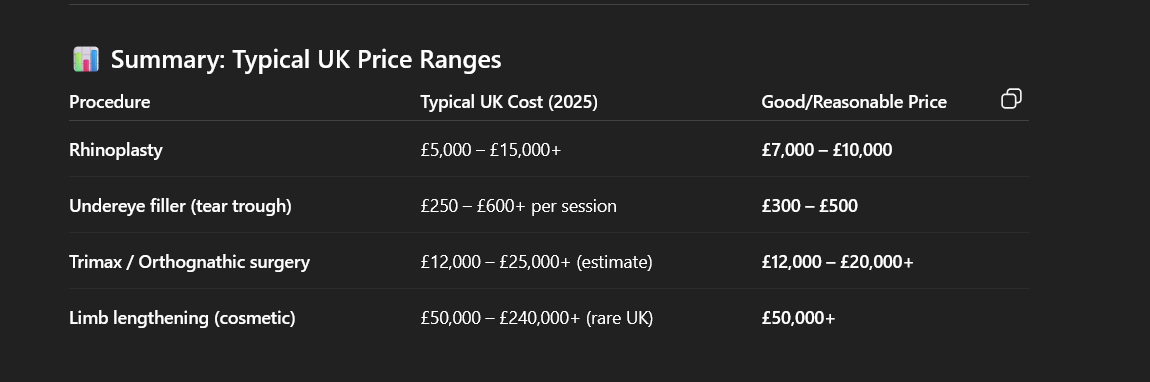Click the Limb lengthening (cosmetic) cell
Image resolution: width=1150 pixels, height=382 pixels.
(x=182, y=318)
